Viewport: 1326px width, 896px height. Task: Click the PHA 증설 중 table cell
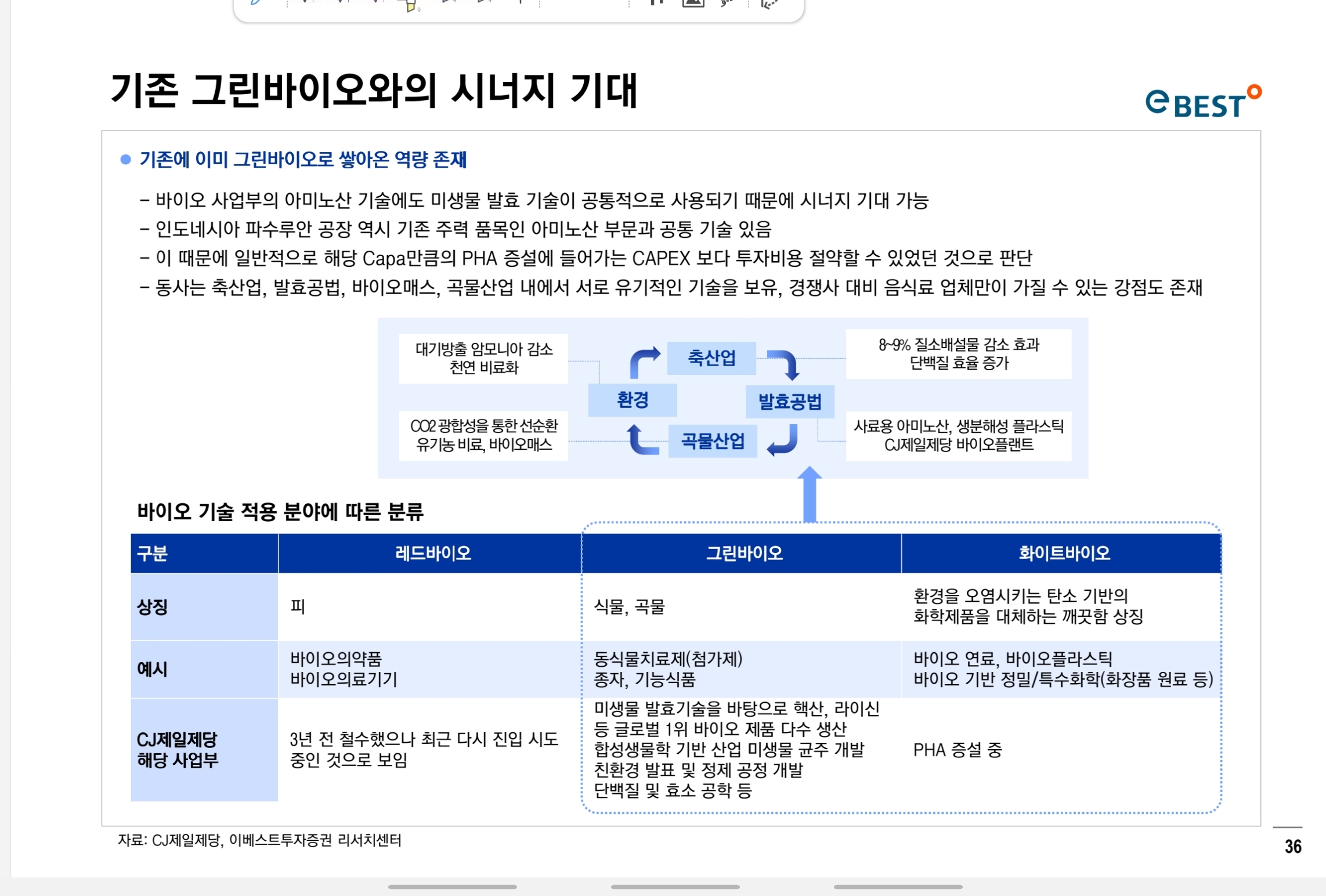(x=957, y=750)
